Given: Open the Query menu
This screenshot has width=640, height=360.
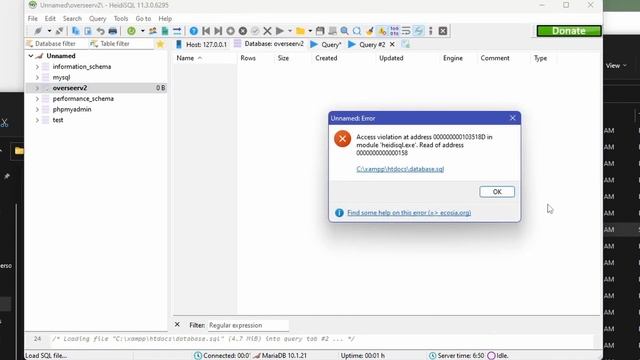Looking at the screenshot, I should pos(98,18).
